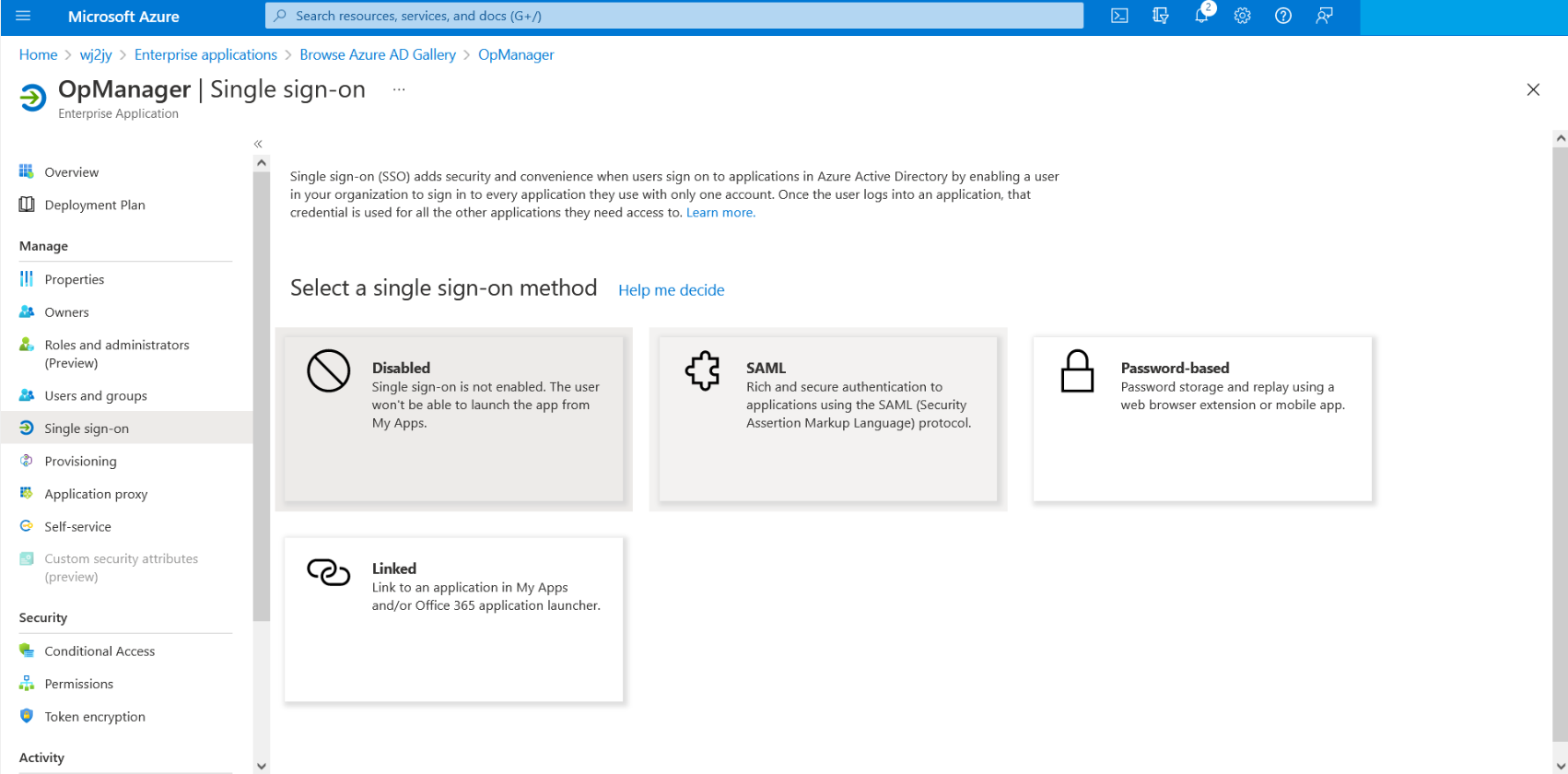Open the ellipsis more options menu
This screenshot has height=774, width=1568.
pyautogui.click(x=399, y=89)
